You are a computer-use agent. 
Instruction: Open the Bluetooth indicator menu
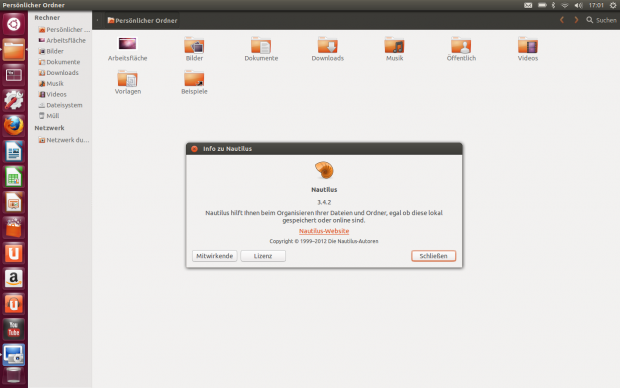point(554,5)
